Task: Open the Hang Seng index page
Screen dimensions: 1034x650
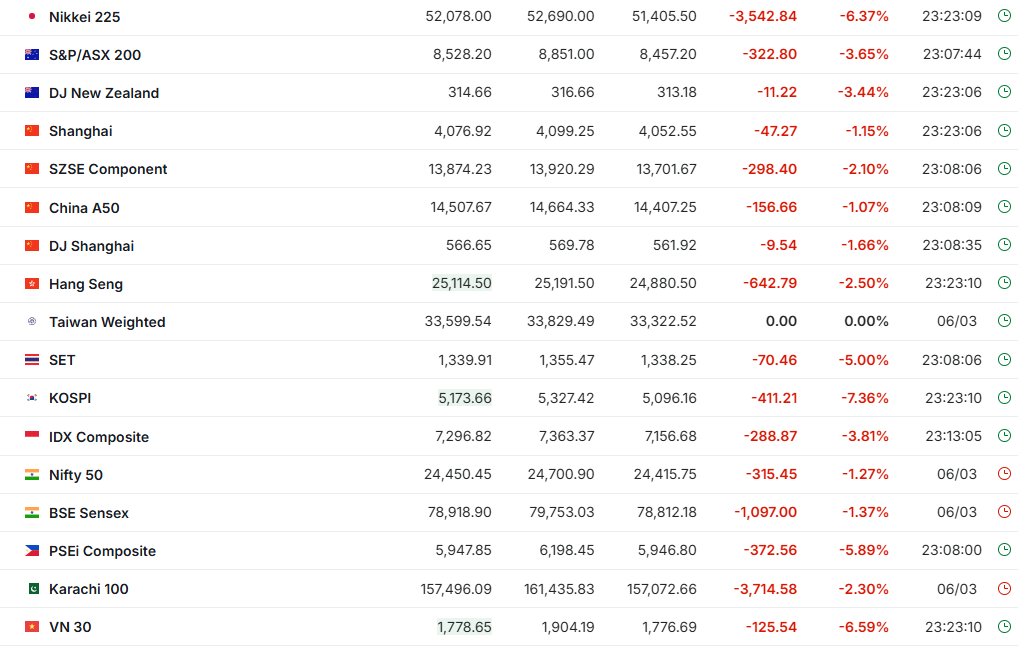Action: (86, 284)
